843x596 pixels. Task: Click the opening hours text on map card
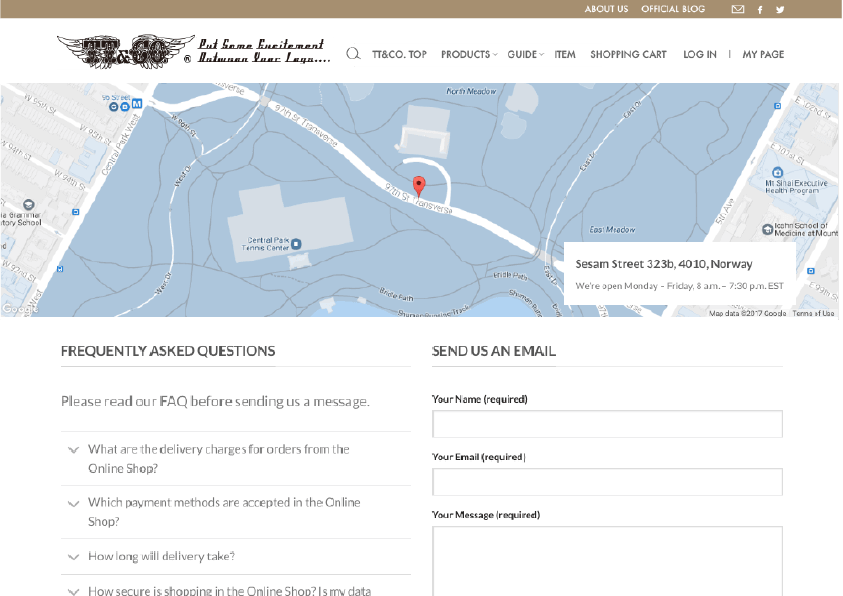679,286
